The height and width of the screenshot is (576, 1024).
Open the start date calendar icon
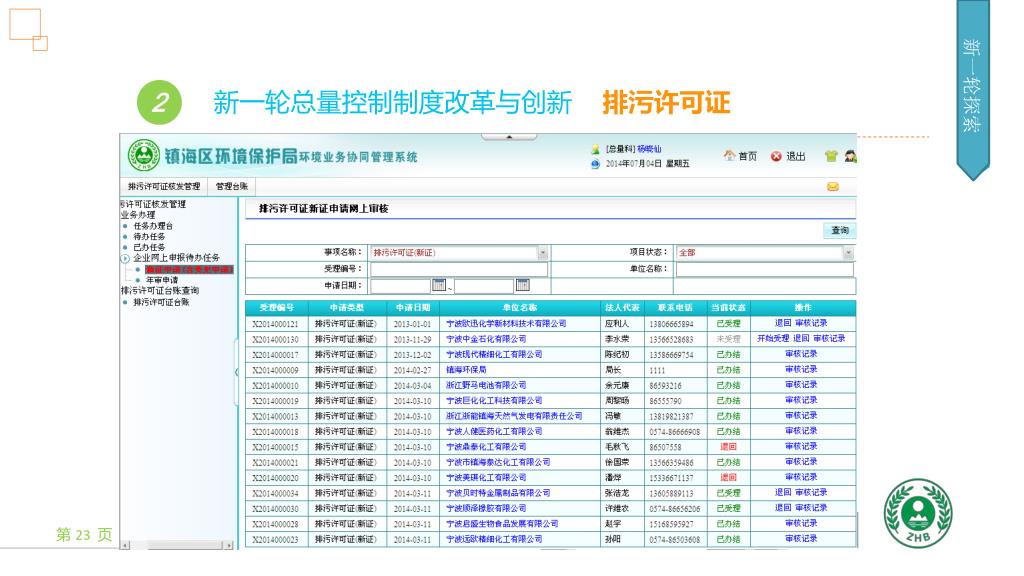point(439,284)
